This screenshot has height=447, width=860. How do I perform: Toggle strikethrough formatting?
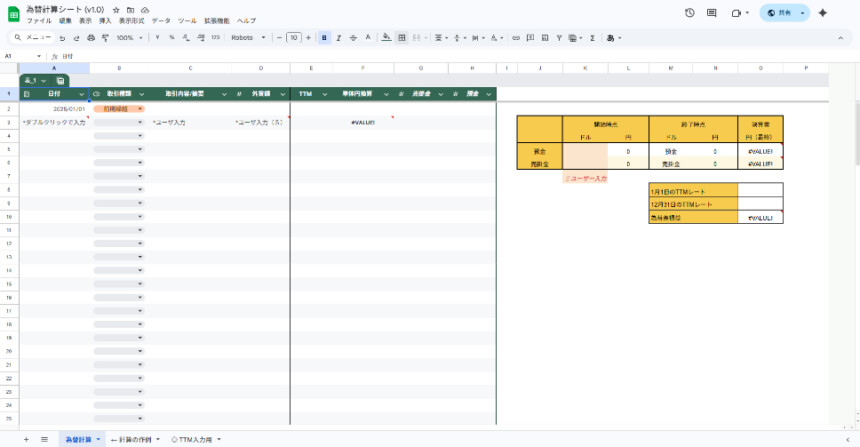coord(354,38)
